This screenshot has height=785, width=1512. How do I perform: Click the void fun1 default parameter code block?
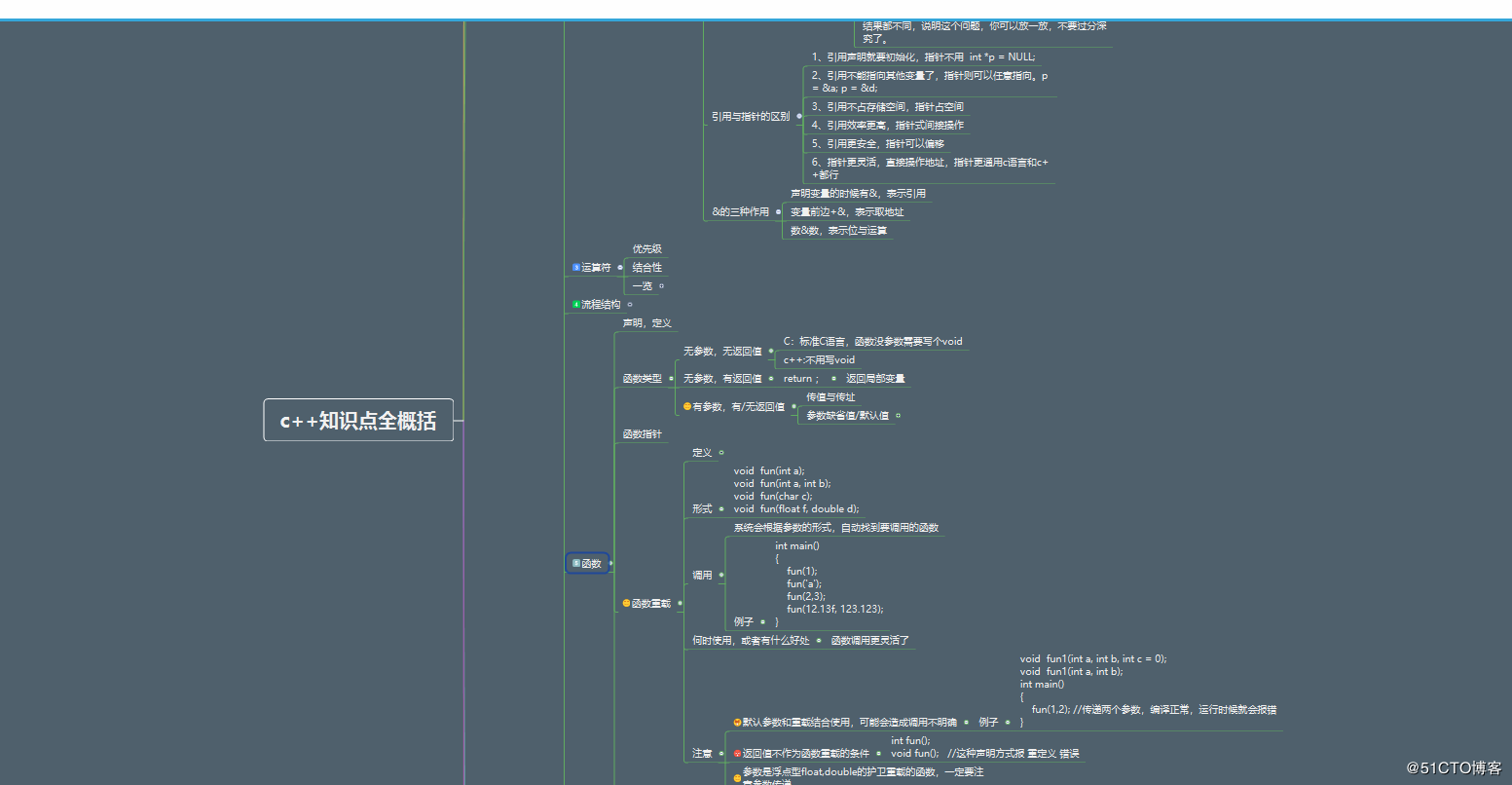coord(1148,690)
